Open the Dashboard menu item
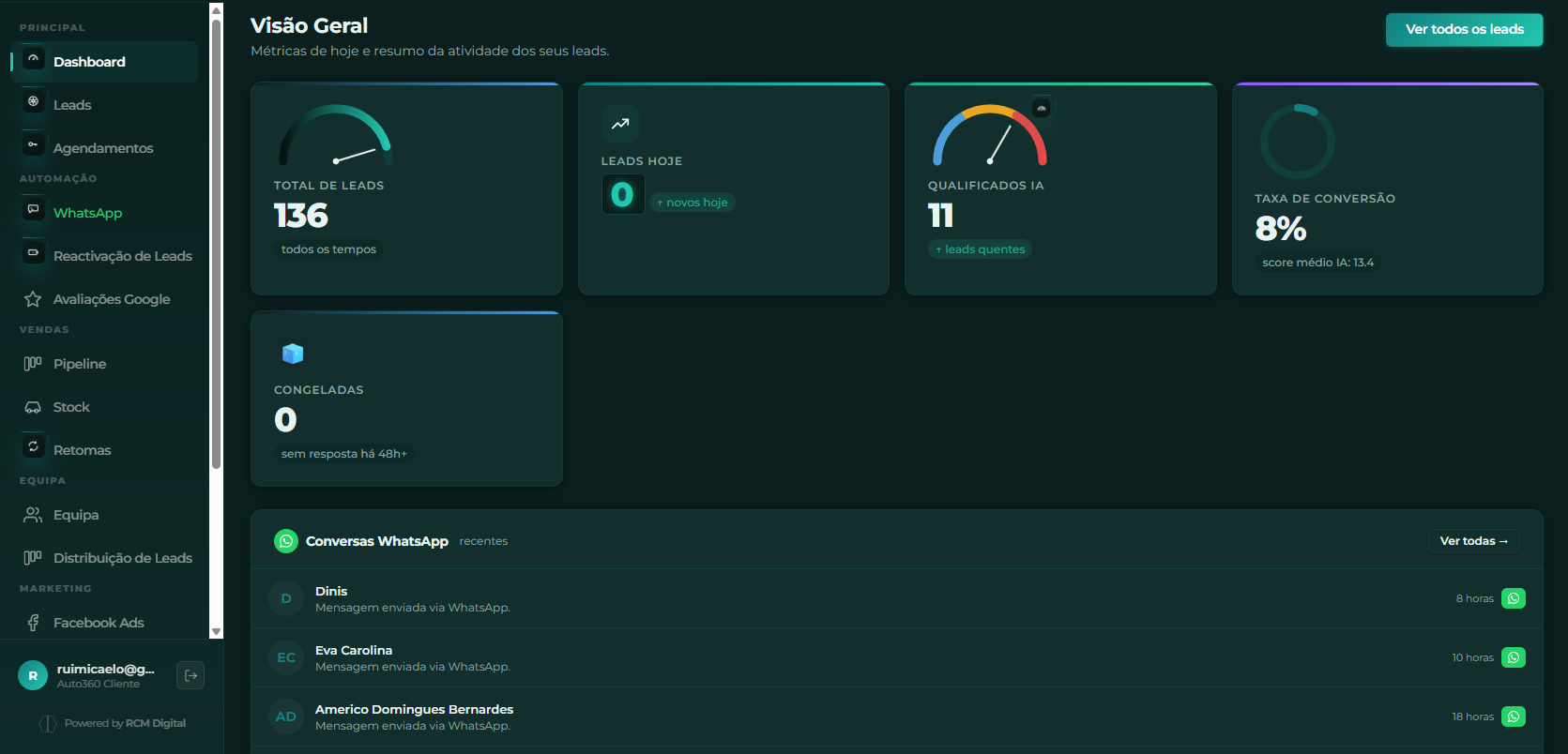This screenshot has height=754, width=1568. coord(104,62)
